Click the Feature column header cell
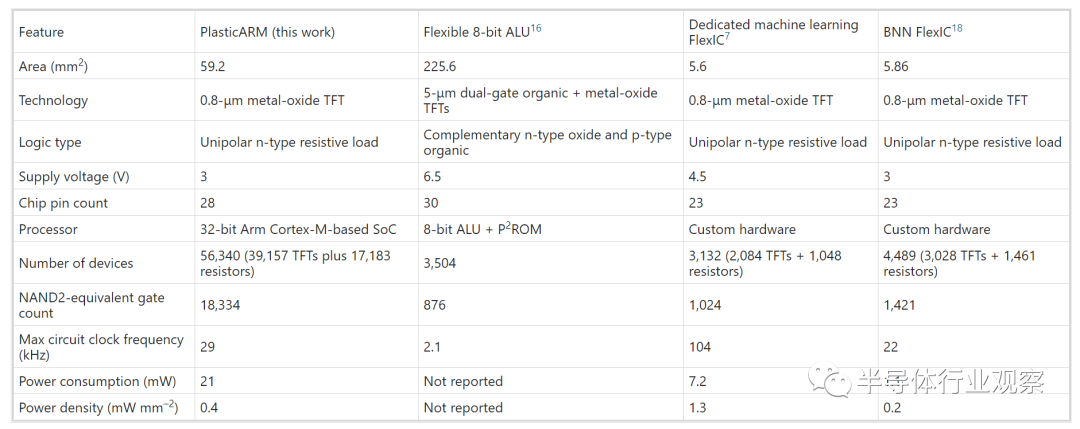Screen dimensions: 1080x429 [x=42, y=32]
